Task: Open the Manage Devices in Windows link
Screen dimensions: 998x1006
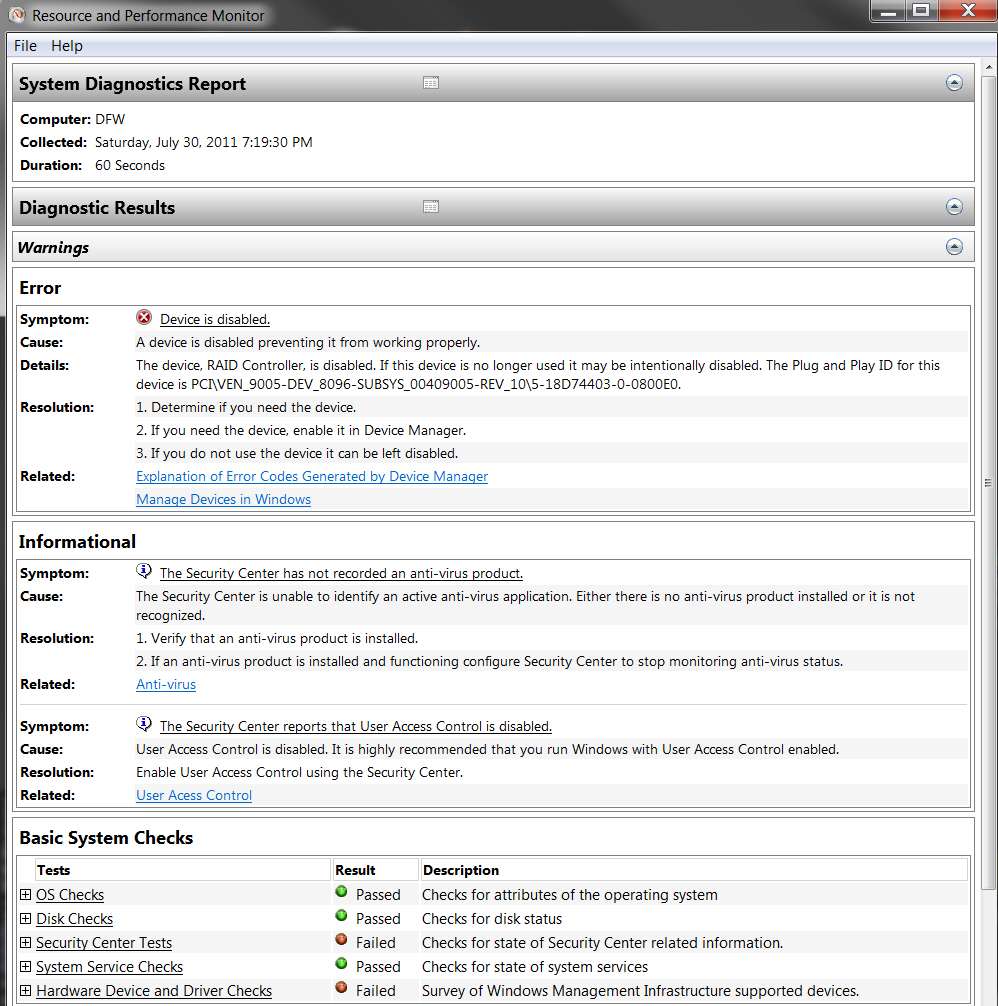Action: tap(223, 499)
